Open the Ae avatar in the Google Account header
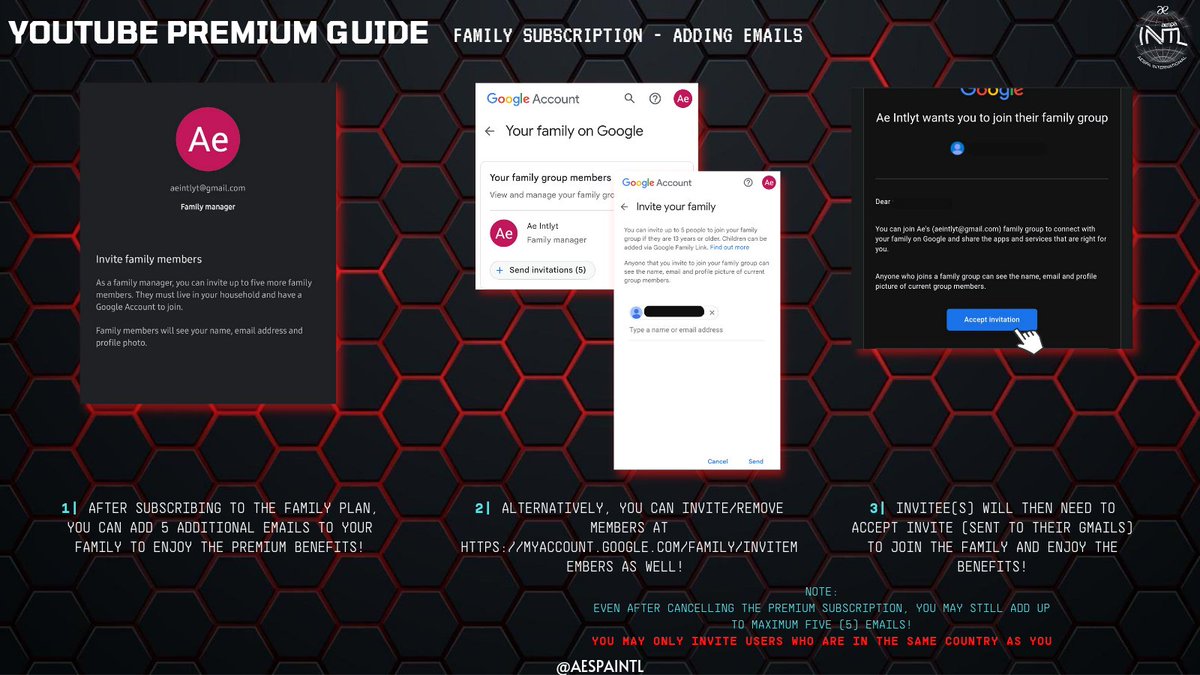The width and height of the screenshot is (1200, 675). coord(683,98)
